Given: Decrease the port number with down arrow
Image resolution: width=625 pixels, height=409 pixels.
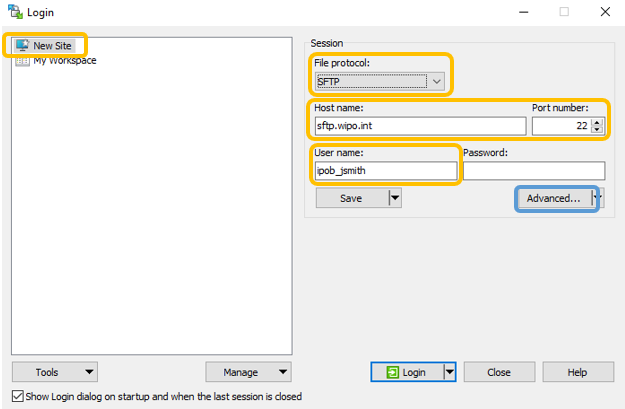Looking at the screenshot, I should pyautogui.click(x=598, y=130).
